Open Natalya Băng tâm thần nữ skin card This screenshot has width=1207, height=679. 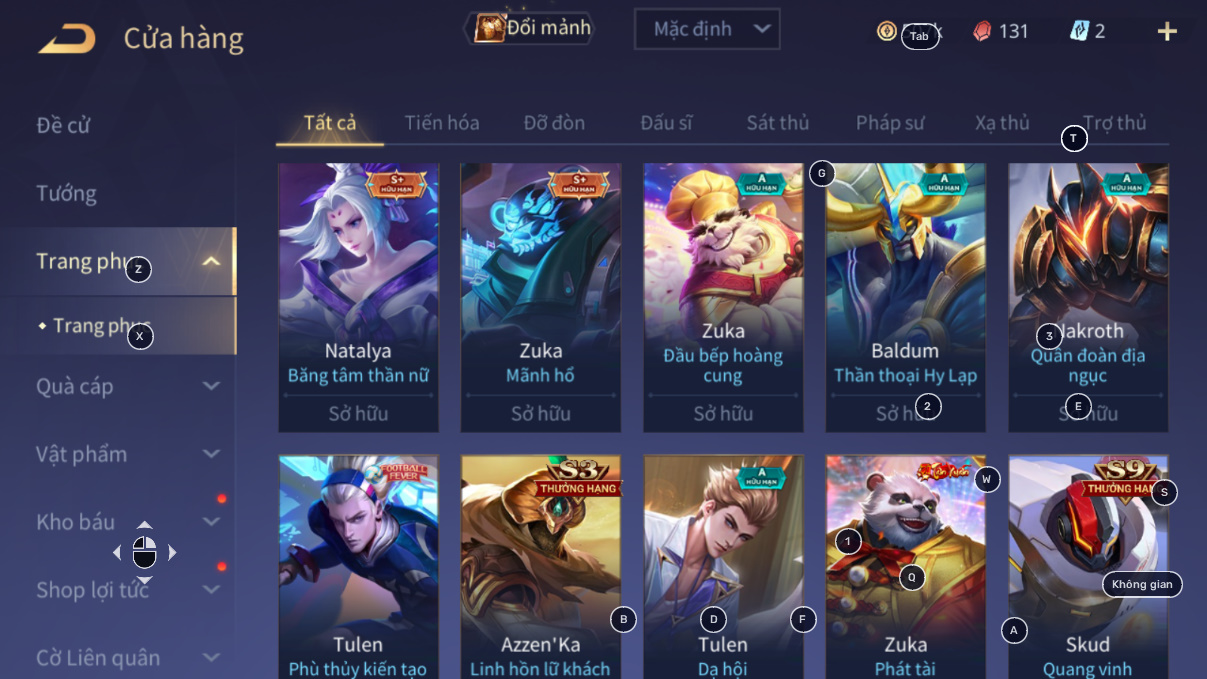pos(358,297)
